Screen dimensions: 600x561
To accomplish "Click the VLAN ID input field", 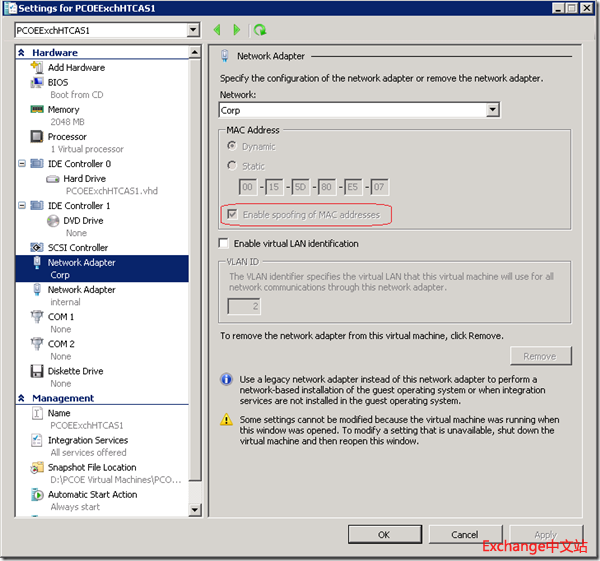I will [x=244, y=306].
